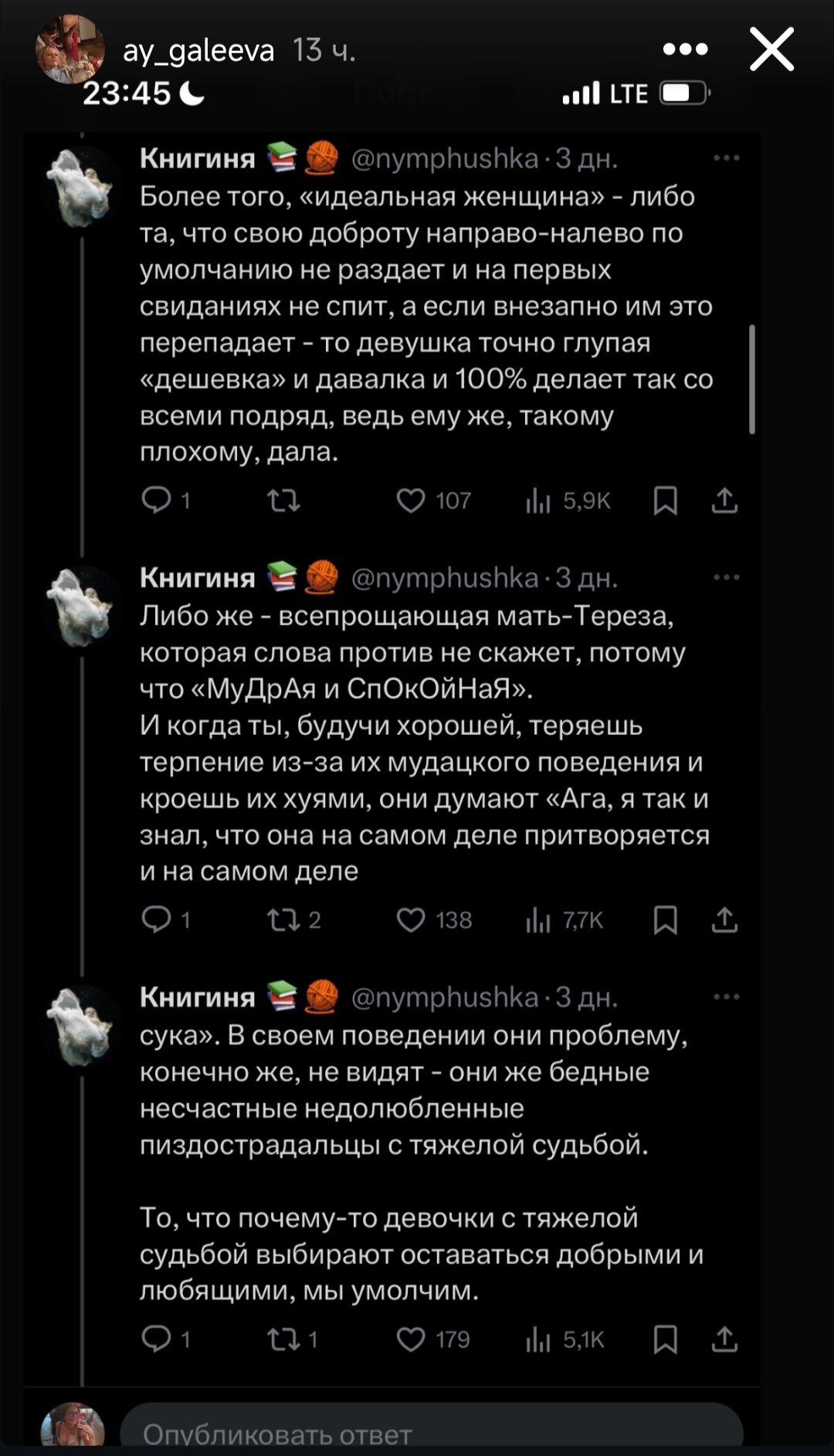Open more options on first tweet
Viewport: 834px width, 1456px height.
pyautogui.click(x=726, y=158)
